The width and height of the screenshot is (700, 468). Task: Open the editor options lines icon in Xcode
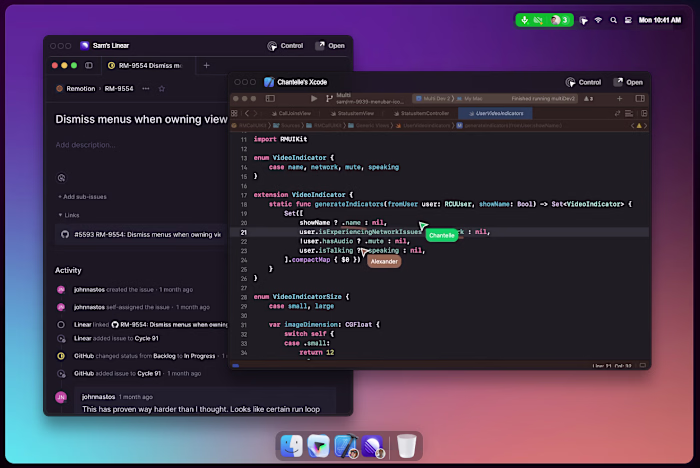pyautogui.click(x=629, y=113)
